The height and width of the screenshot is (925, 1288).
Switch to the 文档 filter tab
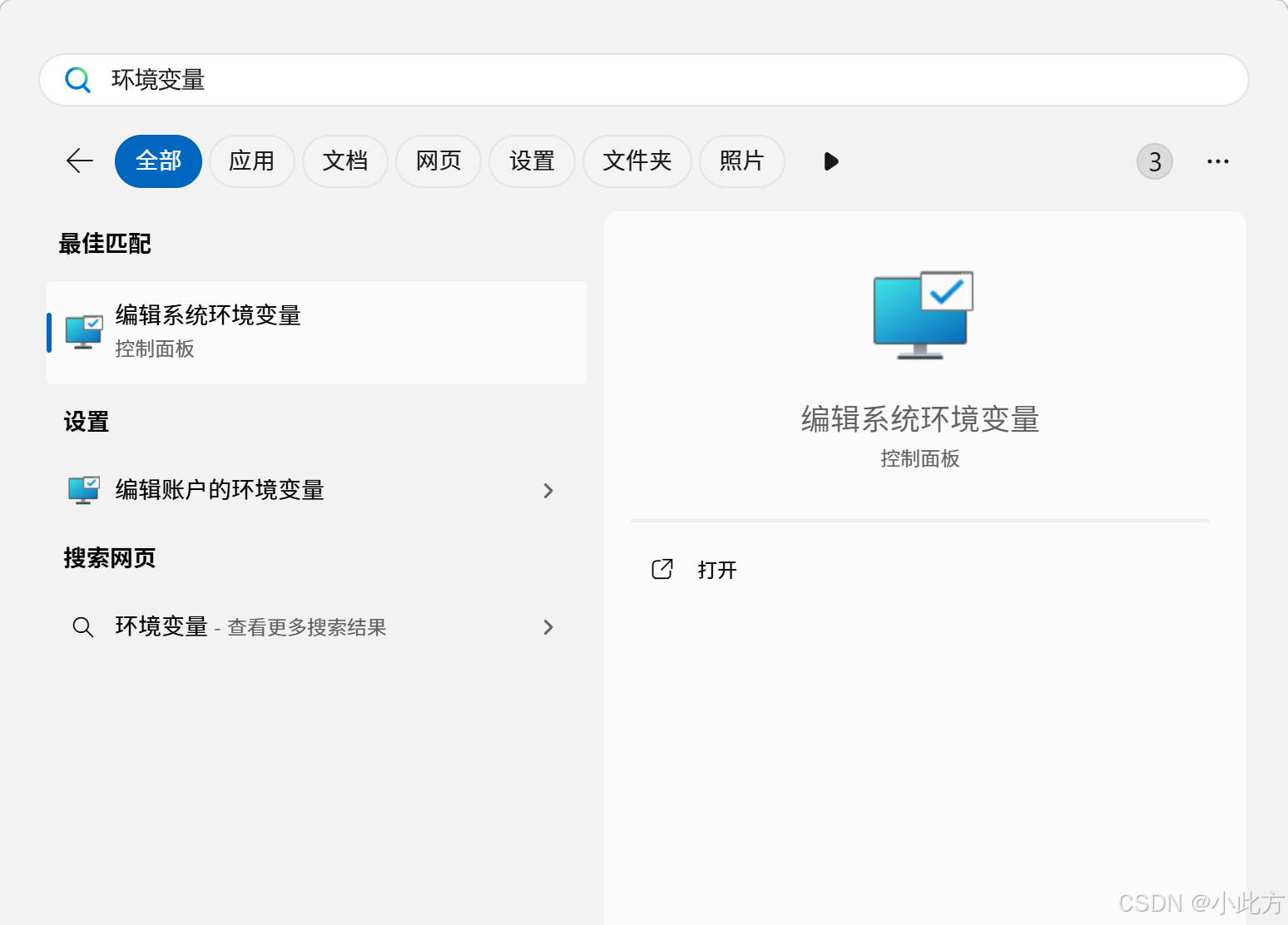pyautogui.click(x=344, y=161)
